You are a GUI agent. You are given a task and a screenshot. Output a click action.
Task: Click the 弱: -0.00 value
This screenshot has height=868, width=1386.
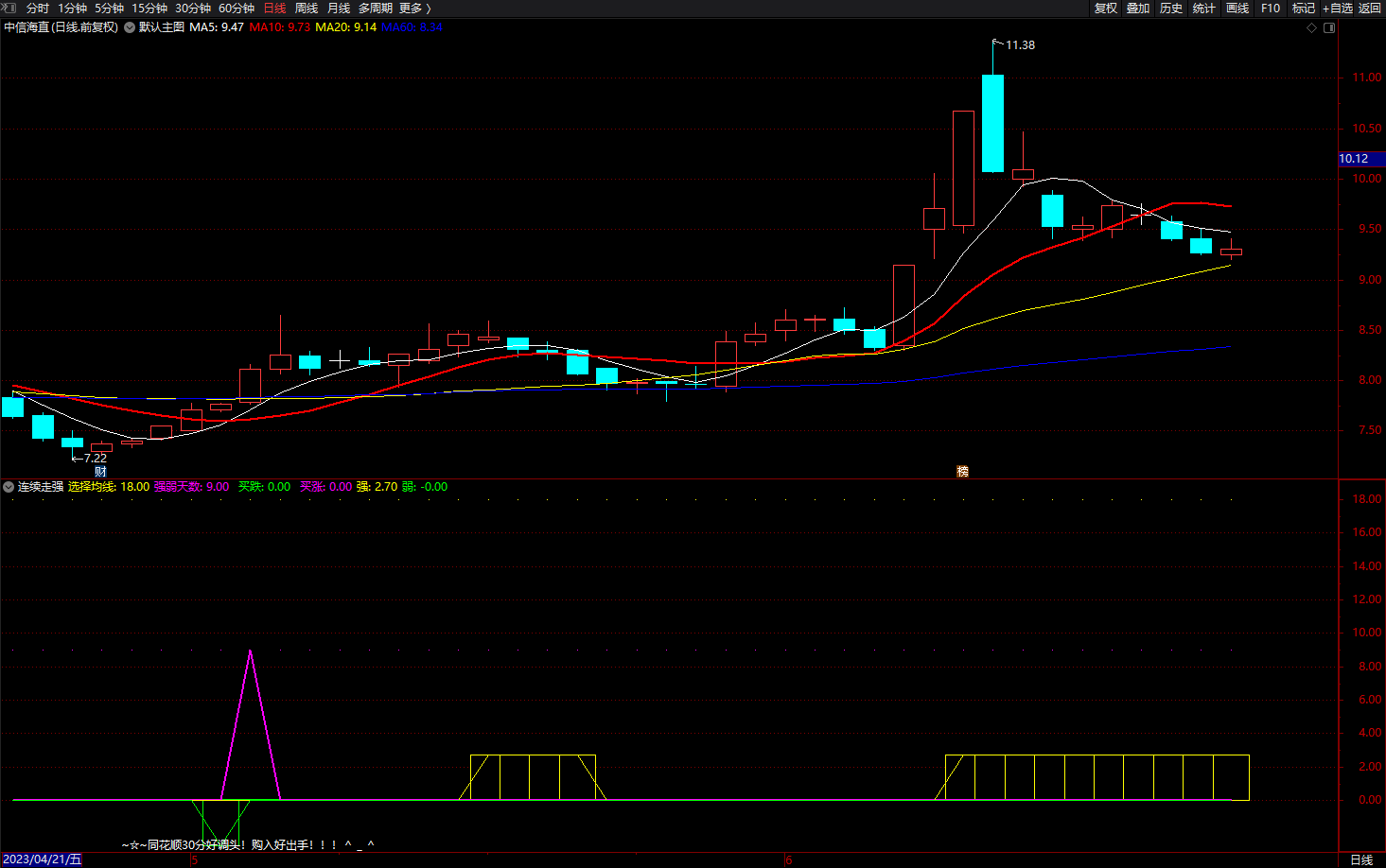(425, 487)
